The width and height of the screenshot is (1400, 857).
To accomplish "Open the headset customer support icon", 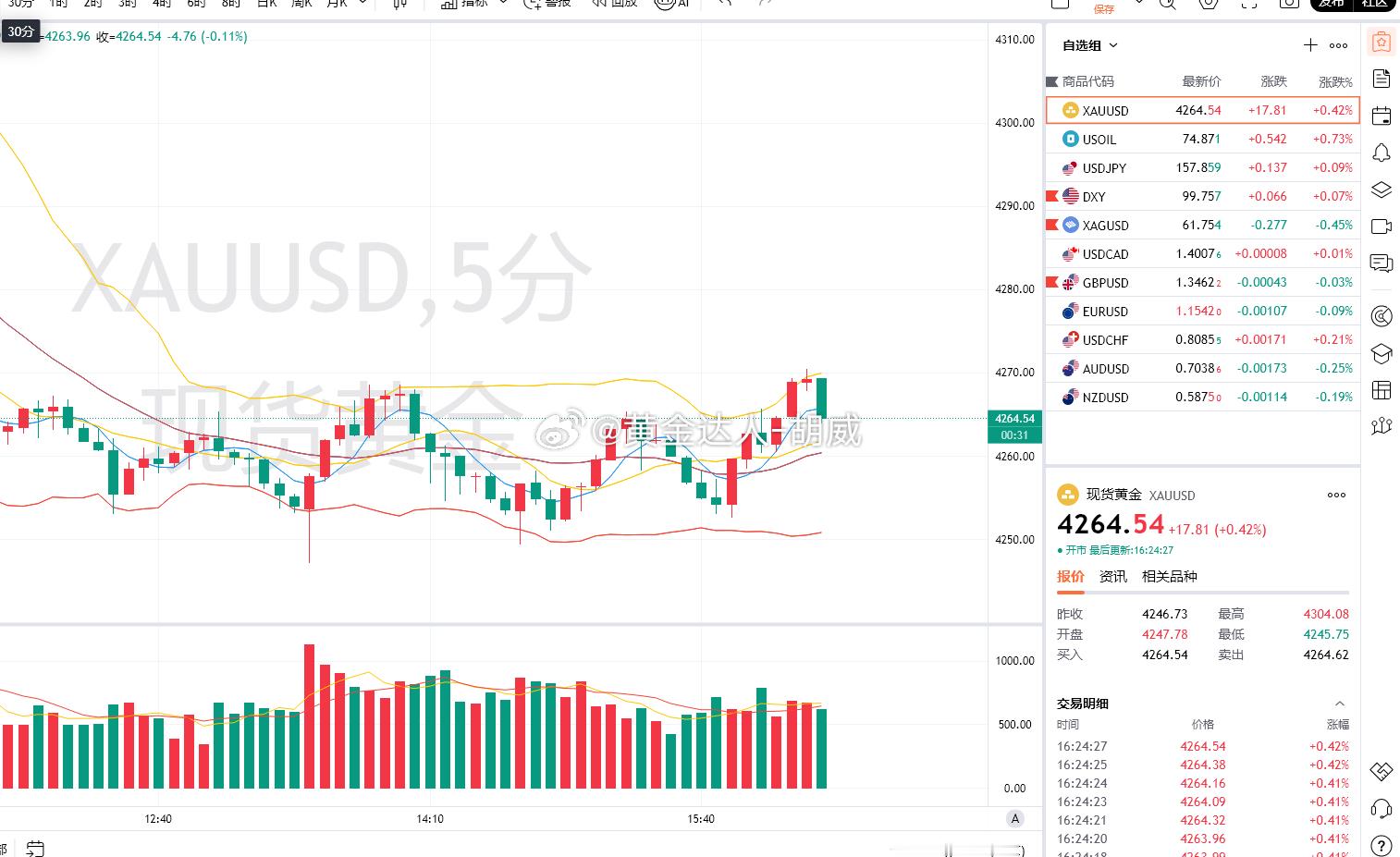I will [1382, 808].
